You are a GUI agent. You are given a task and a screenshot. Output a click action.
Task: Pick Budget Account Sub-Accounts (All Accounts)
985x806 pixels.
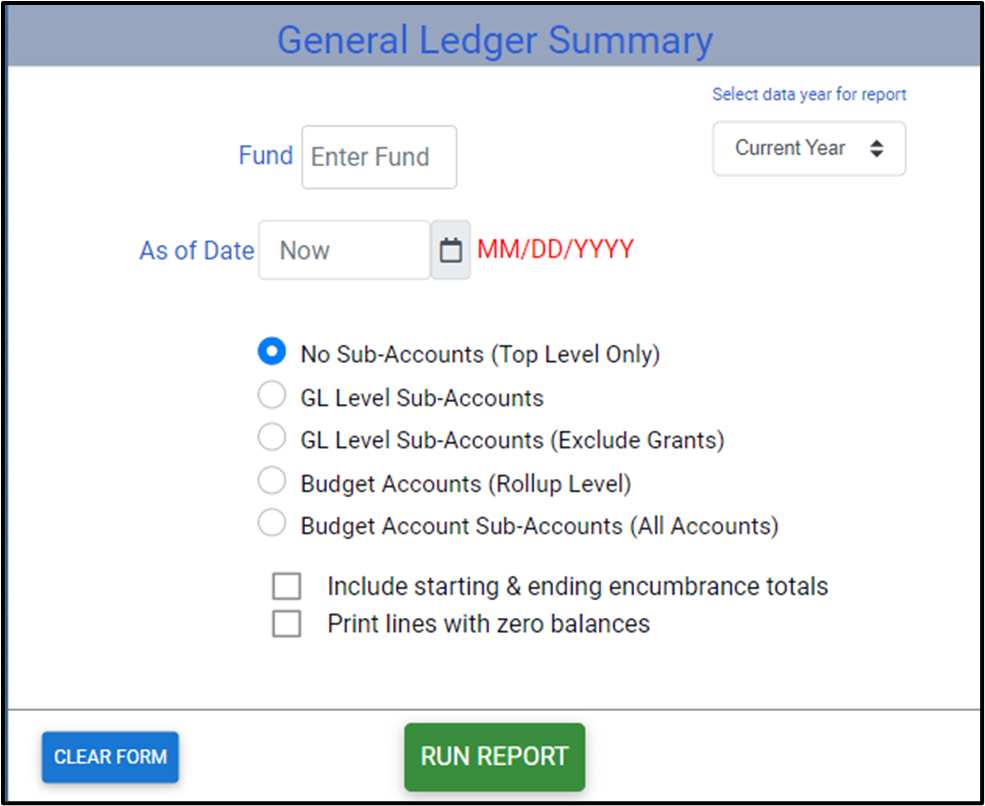271,523
